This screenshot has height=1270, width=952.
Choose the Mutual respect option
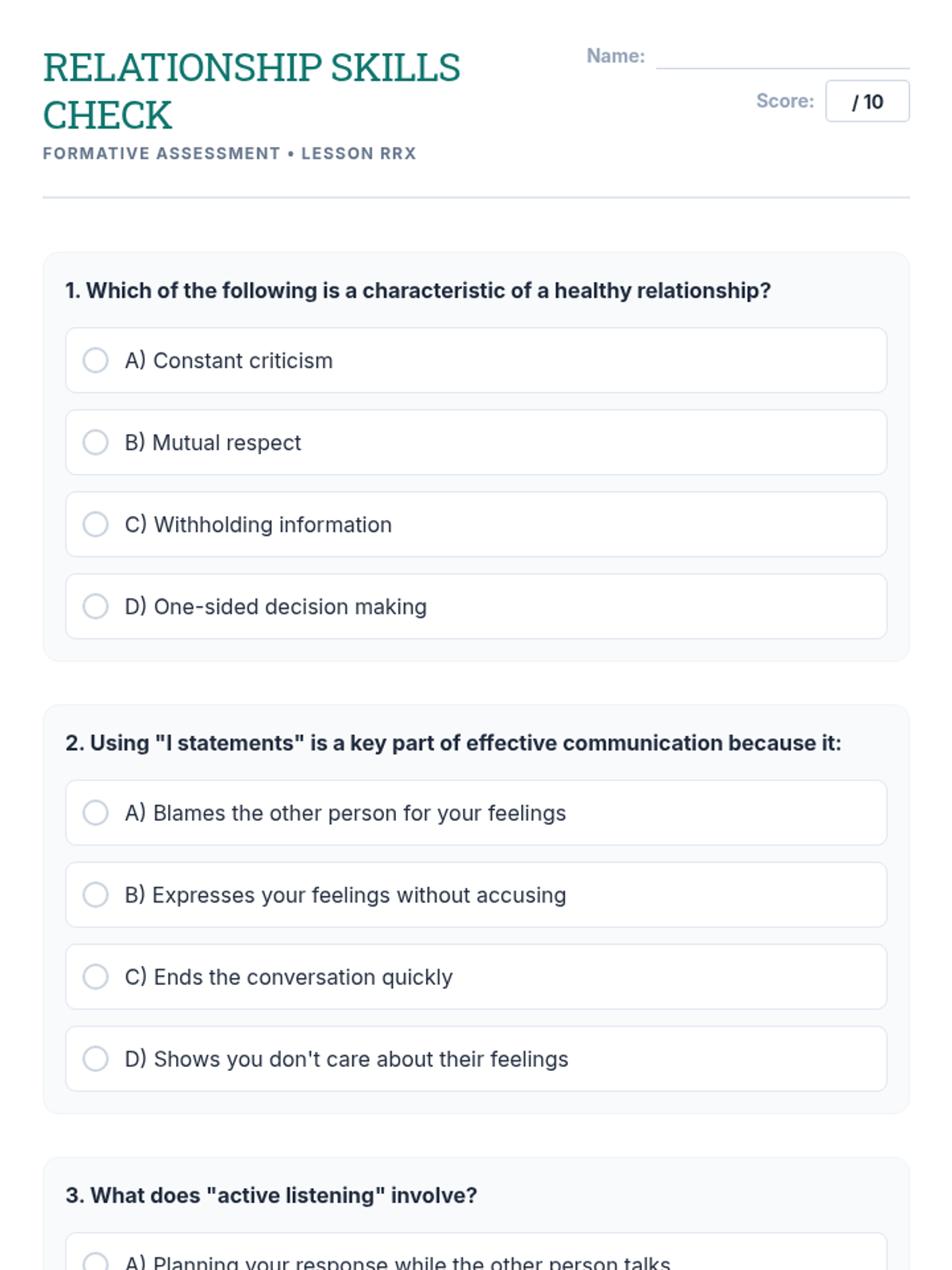click(x=95, y=442)
